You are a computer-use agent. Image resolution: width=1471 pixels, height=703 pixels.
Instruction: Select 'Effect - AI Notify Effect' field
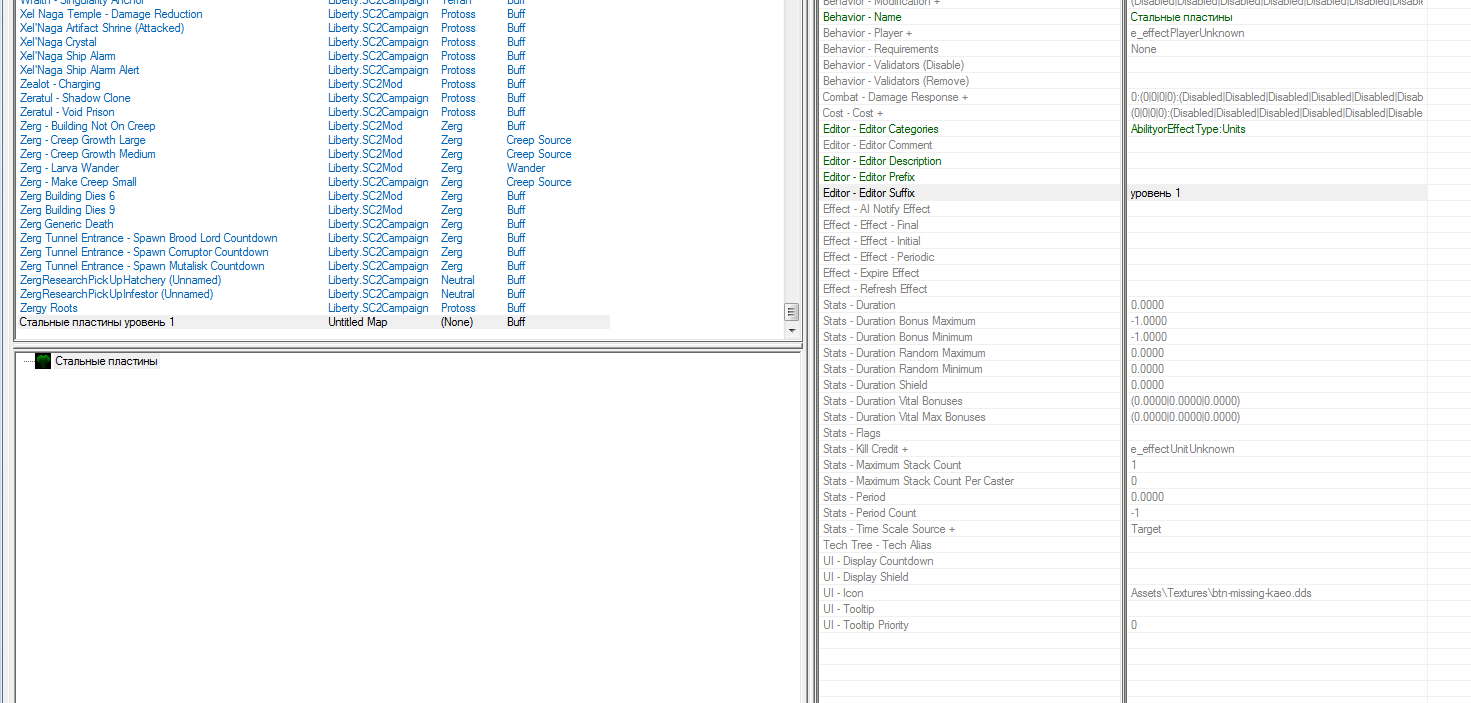point(876,209)
